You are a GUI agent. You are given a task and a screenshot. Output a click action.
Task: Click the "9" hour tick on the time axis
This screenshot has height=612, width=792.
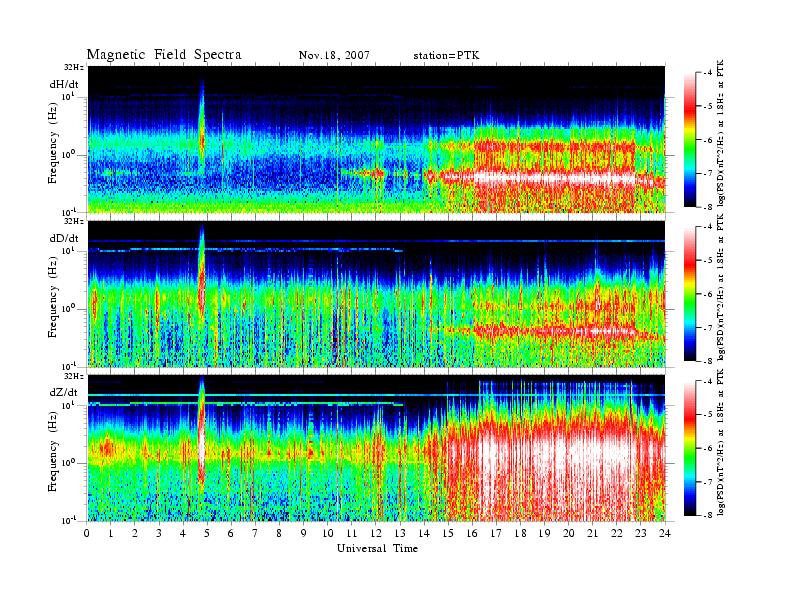click(x=304, y=533)
